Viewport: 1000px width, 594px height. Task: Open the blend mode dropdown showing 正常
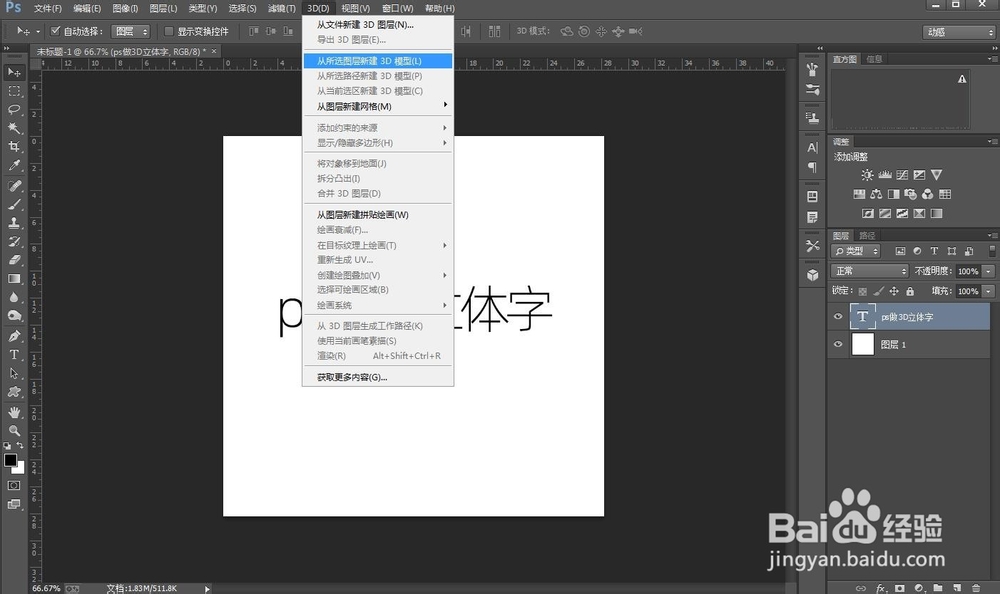pos(868,270)
